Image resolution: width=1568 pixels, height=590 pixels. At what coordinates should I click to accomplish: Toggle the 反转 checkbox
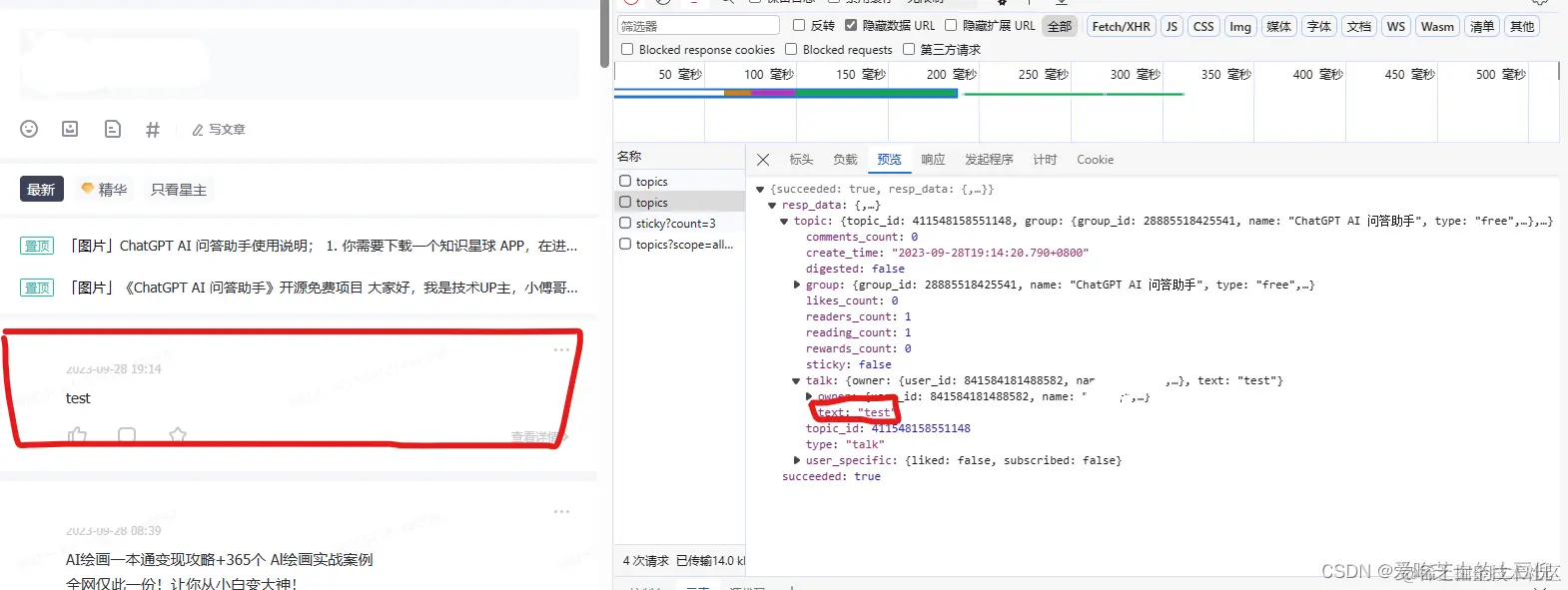coord(799,25)
